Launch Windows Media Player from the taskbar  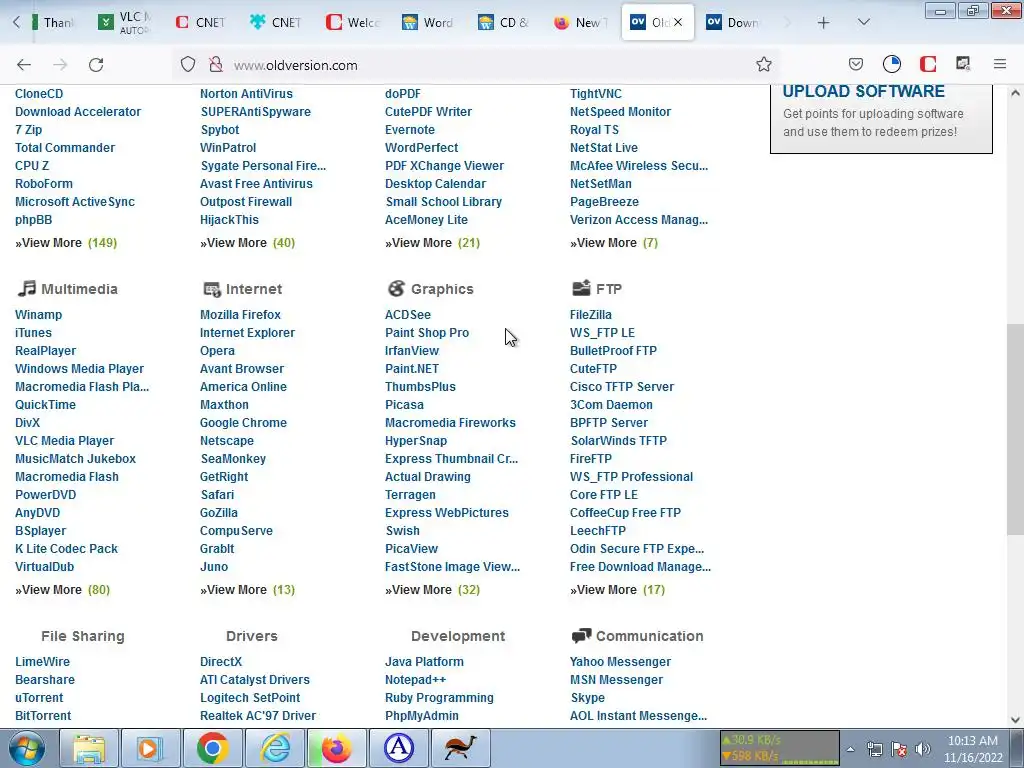151,748
